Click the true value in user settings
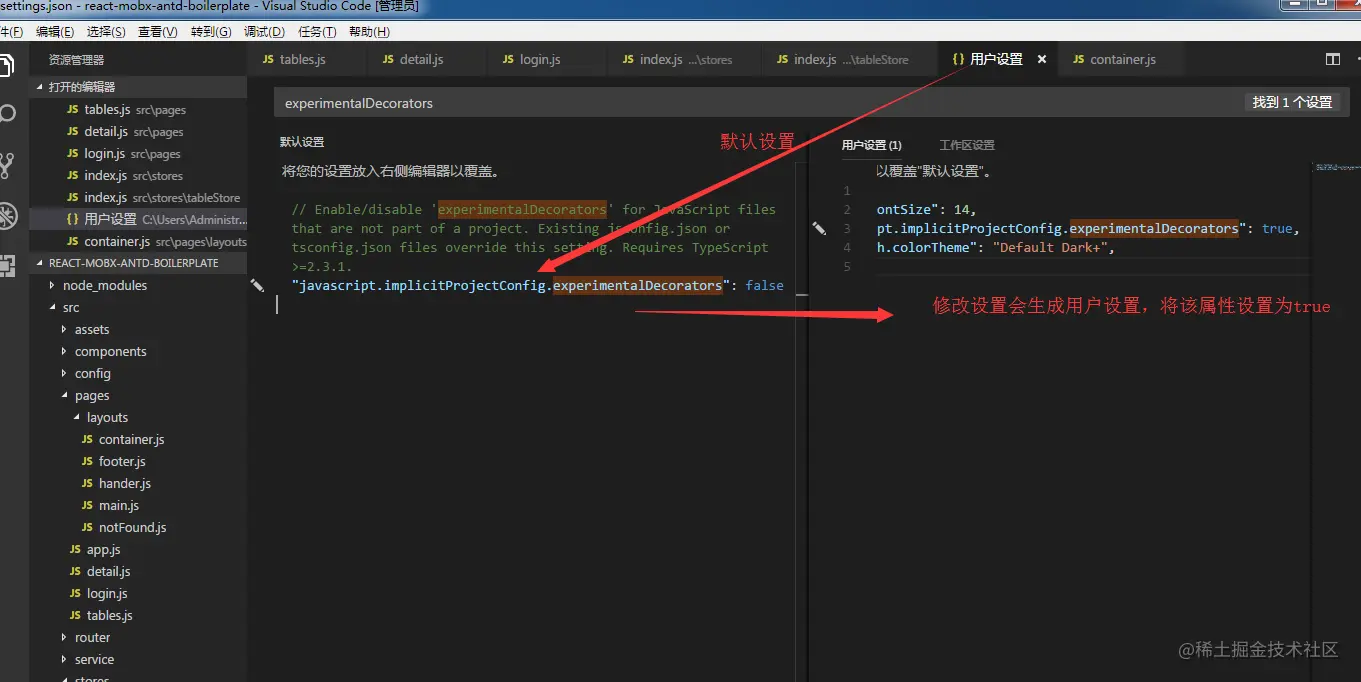Screen dimensions: 1361x682 pyautogui.click(x=1277, y=229)
